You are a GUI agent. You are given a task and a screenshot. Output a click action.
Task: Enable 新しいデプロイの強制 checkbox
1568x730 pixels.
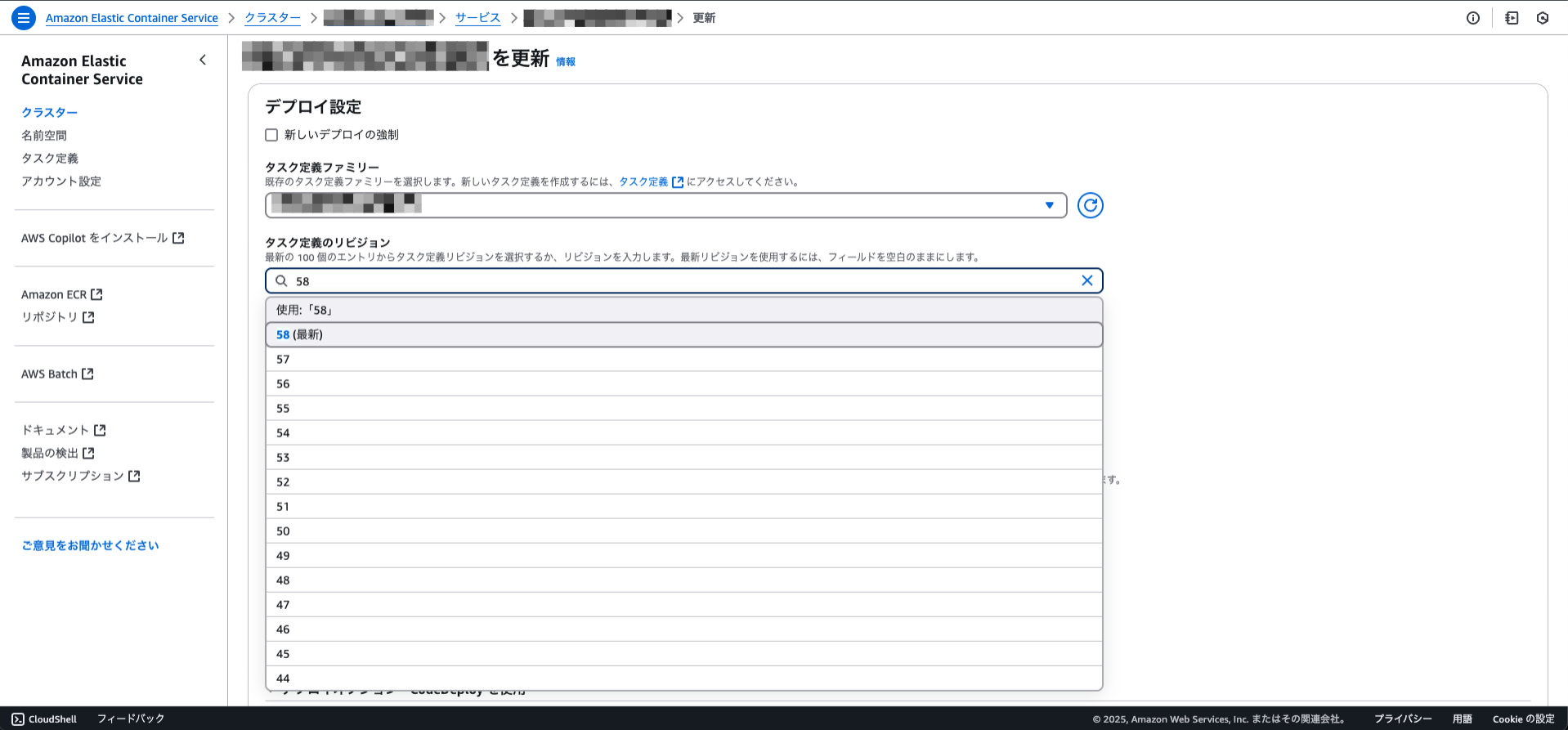271,135
